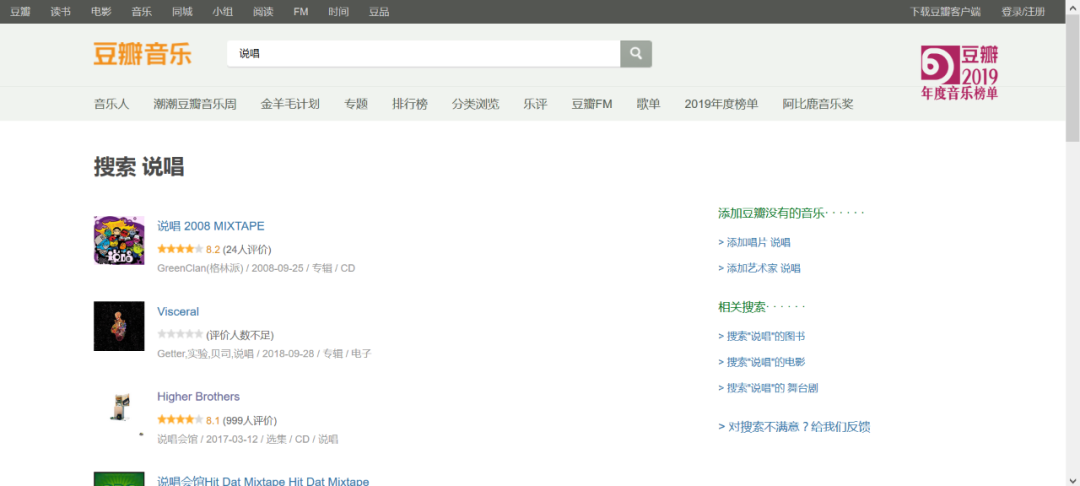Click the magnifier search button
1080x486 pixels.
pyautogui.click(x=636, y=54)
